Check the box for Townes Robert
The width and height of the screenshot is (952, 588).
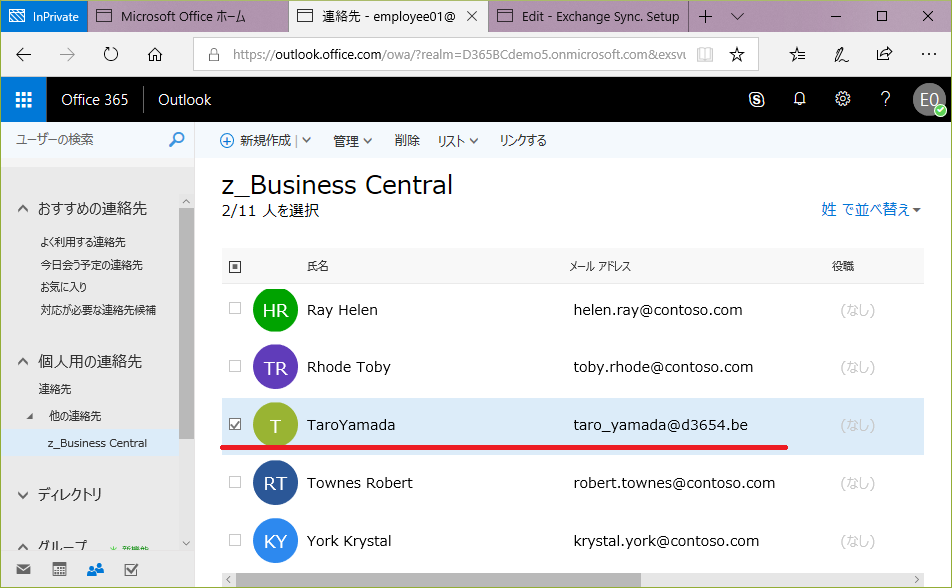(235, 482)
